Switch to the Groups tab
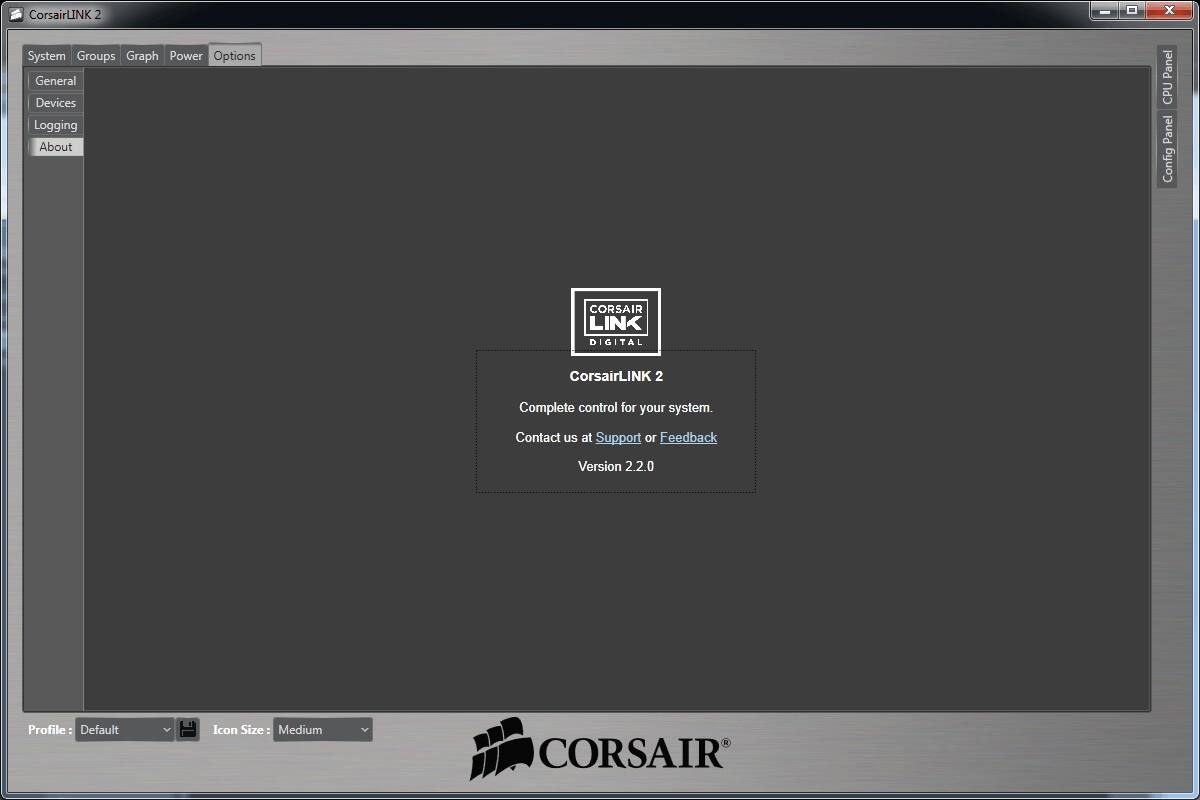Image resolution: width=1200 pixels, height=800 pixels. point(96,56)
